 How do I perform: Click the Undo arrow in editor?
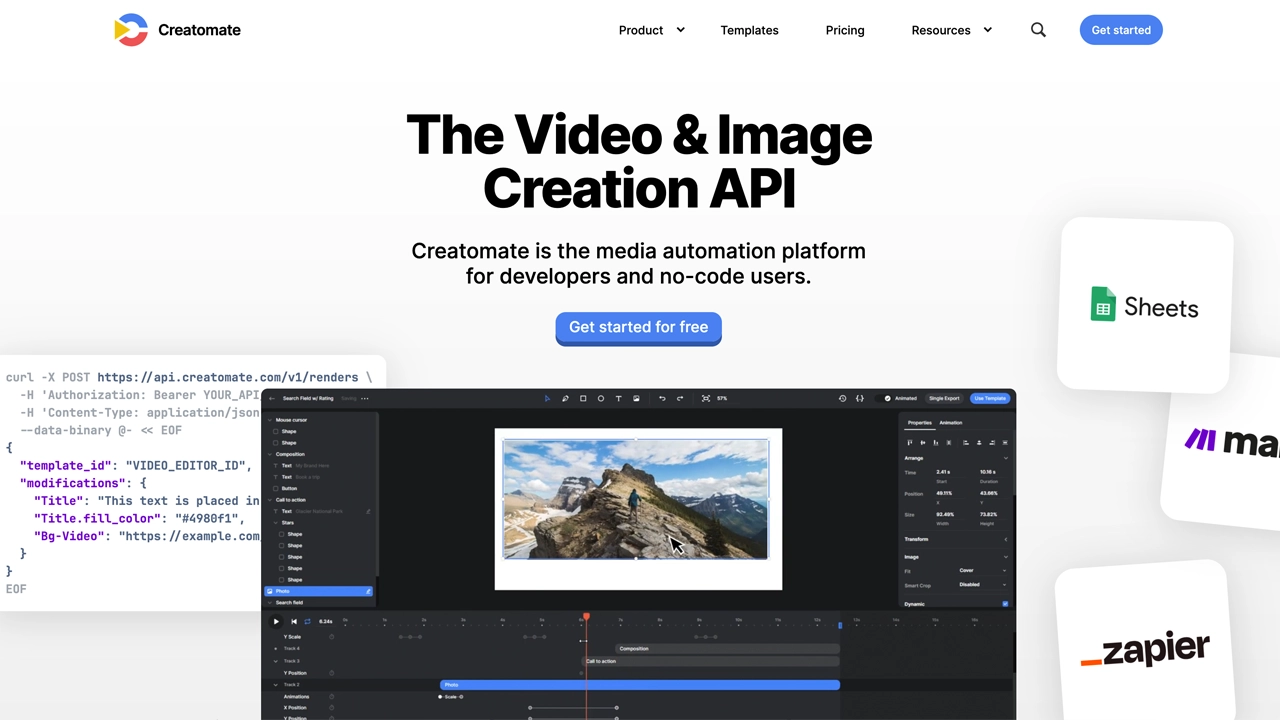pos(662,398)
